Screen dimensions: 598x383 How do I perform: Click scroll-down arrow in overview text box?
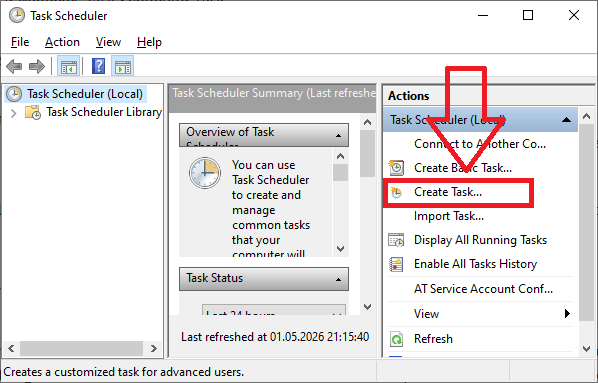click(x=341, y=249)
